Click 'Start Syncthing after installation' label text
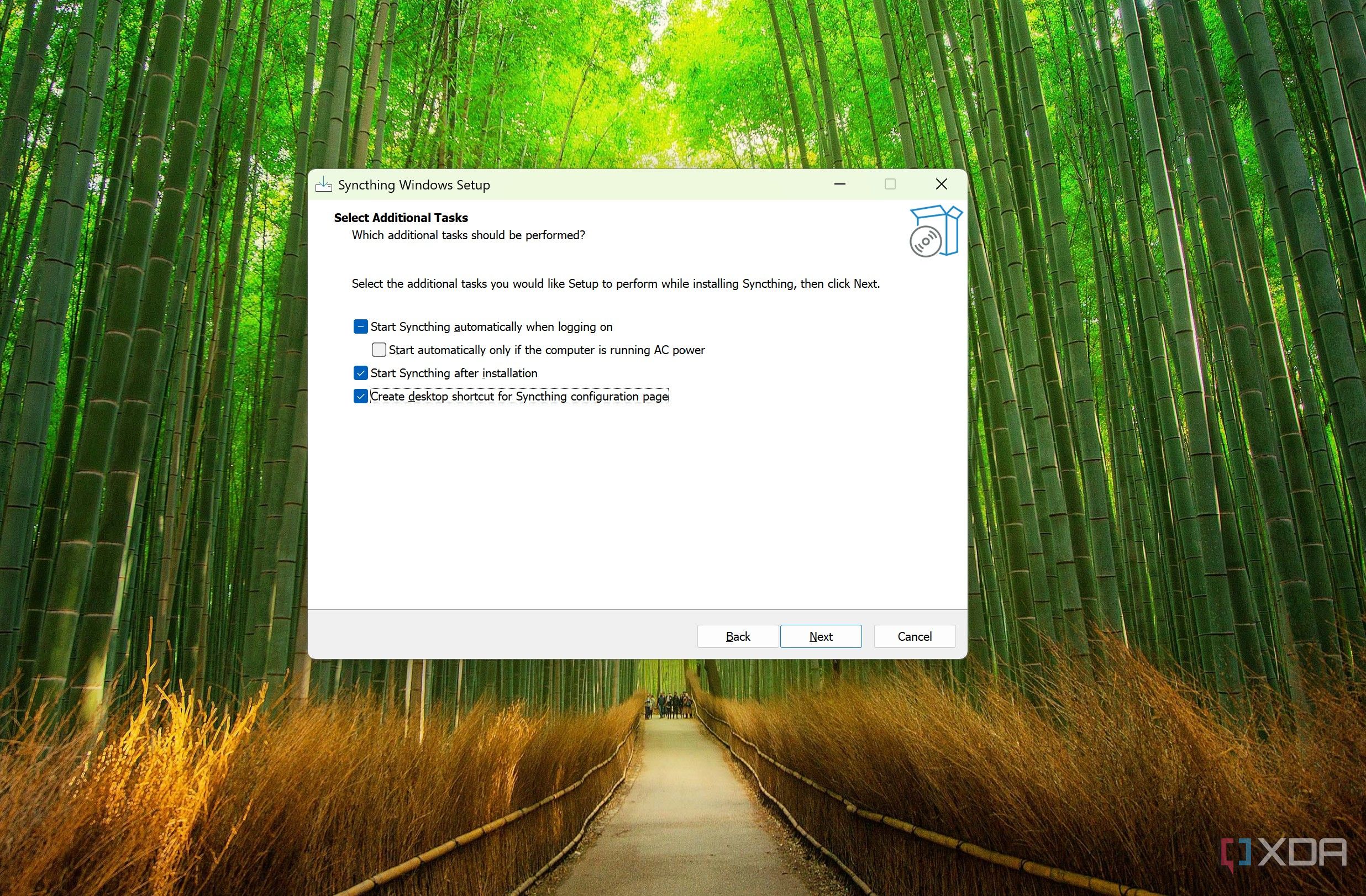Viewport: 1366px width, 896px height. [454, 373]
